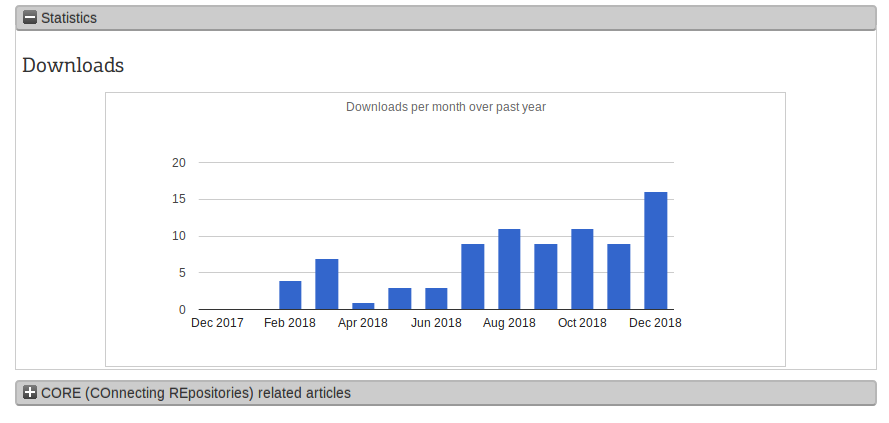Screen dimensions: 889x423
Task: Click the Dec 2017 x-axis label
Action: (x=217, y=323)
